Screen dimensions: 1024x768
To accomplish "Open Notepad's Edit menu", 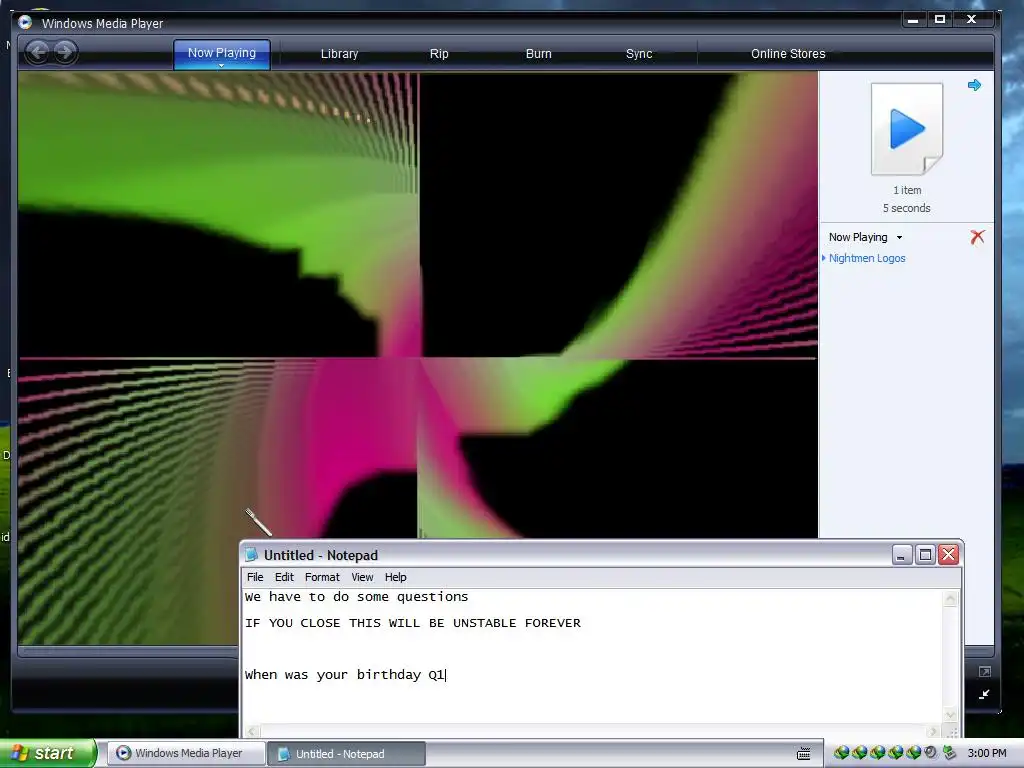I will click(284, 577).
